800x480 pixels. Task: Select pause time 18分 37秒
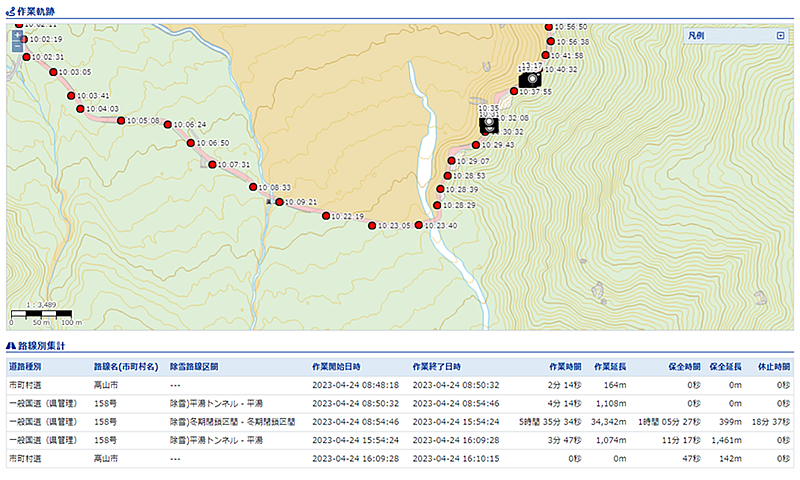click(771, 422)
